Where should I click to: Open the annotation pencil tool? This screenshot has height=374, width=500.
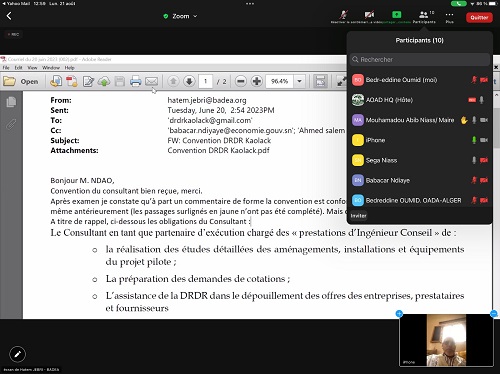coord(18,354)
